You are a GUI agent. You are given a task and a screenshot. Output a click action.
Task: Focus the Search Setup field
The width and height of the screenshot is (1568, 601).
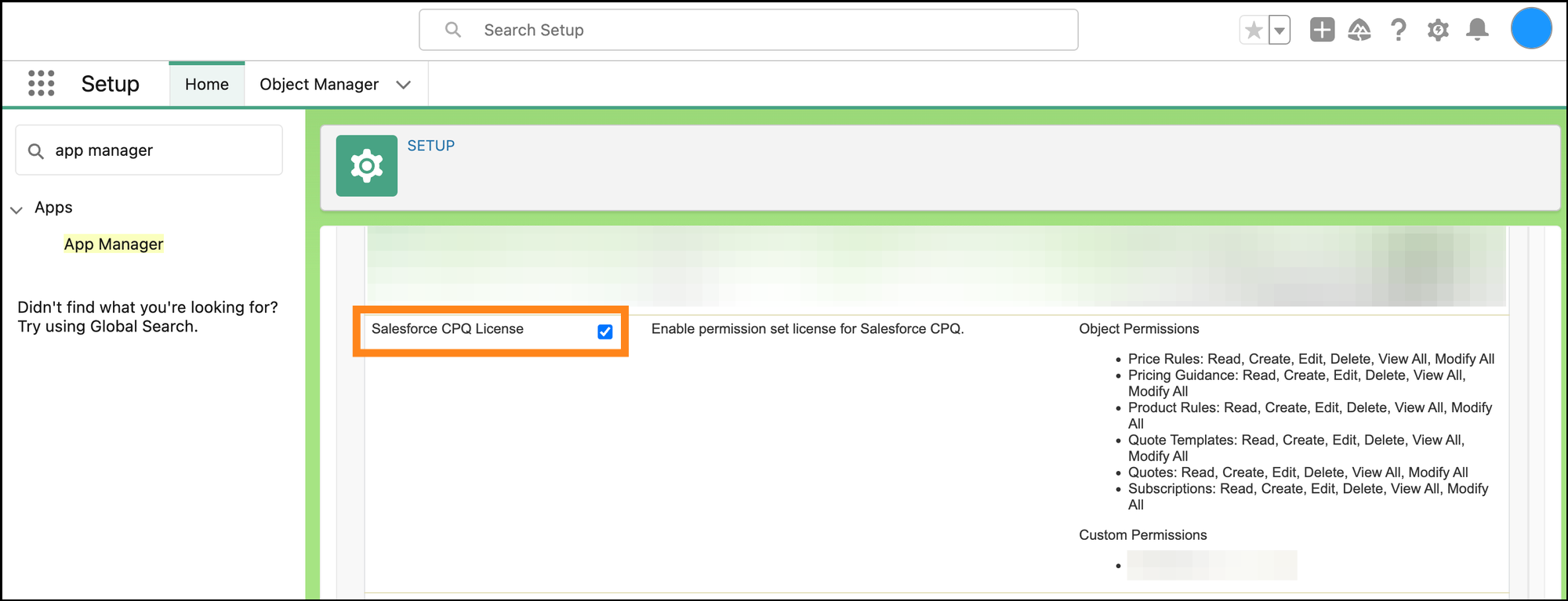(749, 30)
